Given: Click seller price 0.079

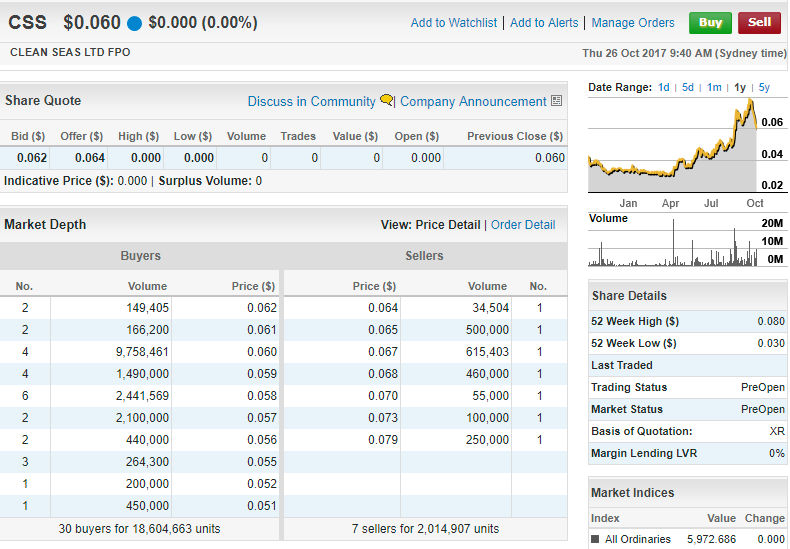Looking at the screenshot, I should (x=382, y=440).
